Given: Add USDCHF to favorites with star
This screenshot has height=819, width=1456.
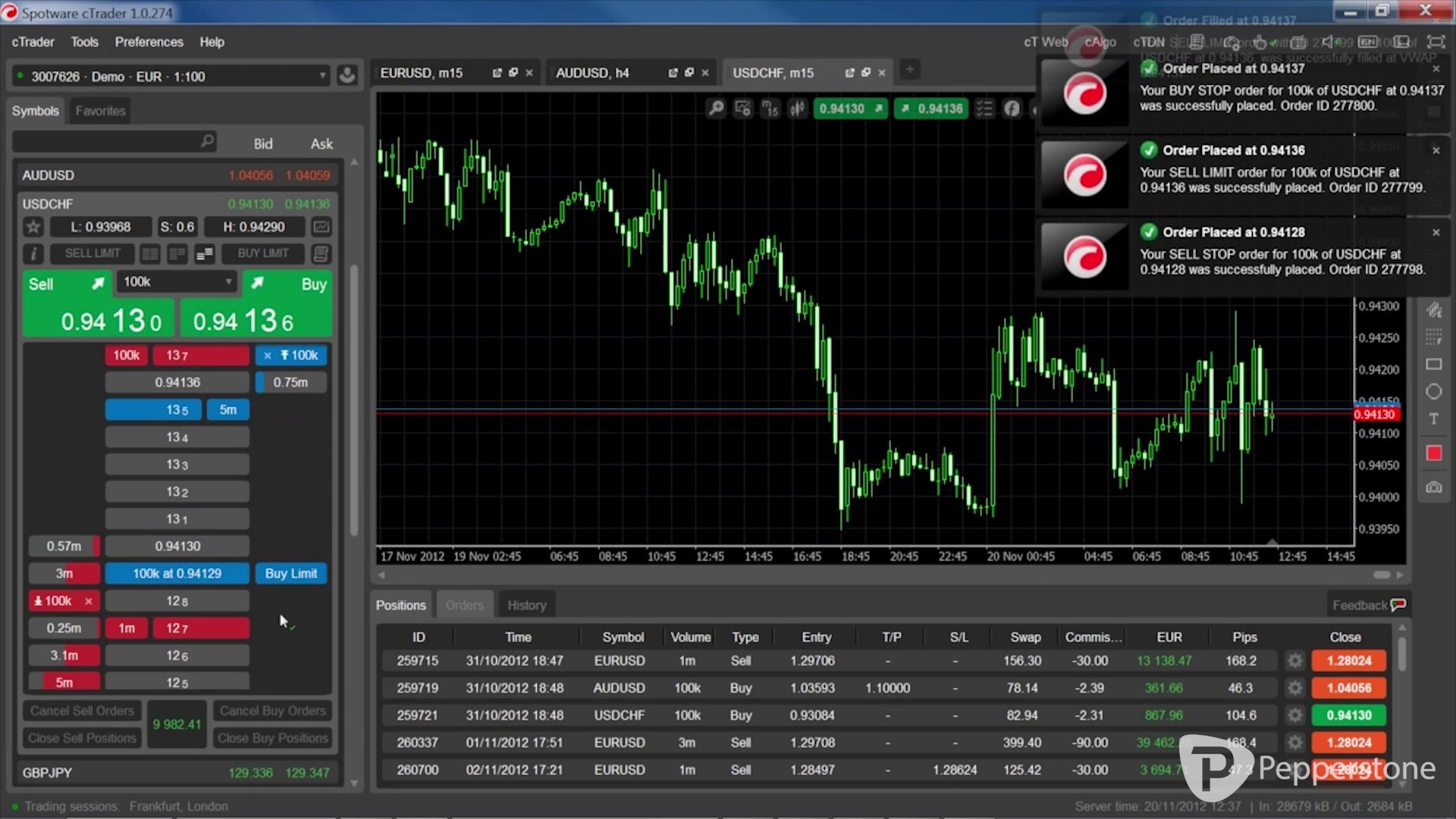Looking at the screenshot, I should (33, 227).
